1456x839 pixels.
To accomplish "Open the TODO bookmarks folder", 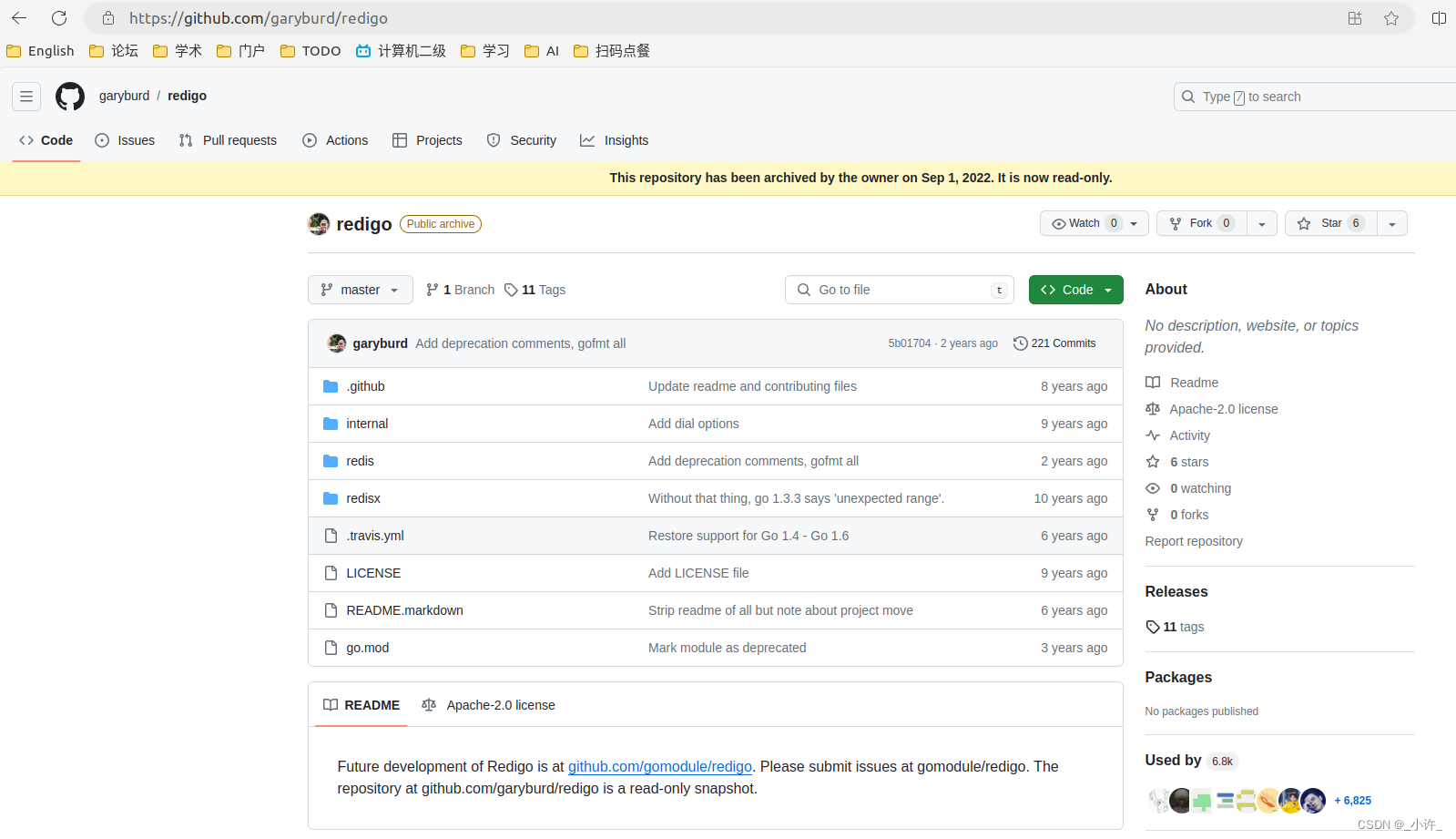I will point(311,51).
